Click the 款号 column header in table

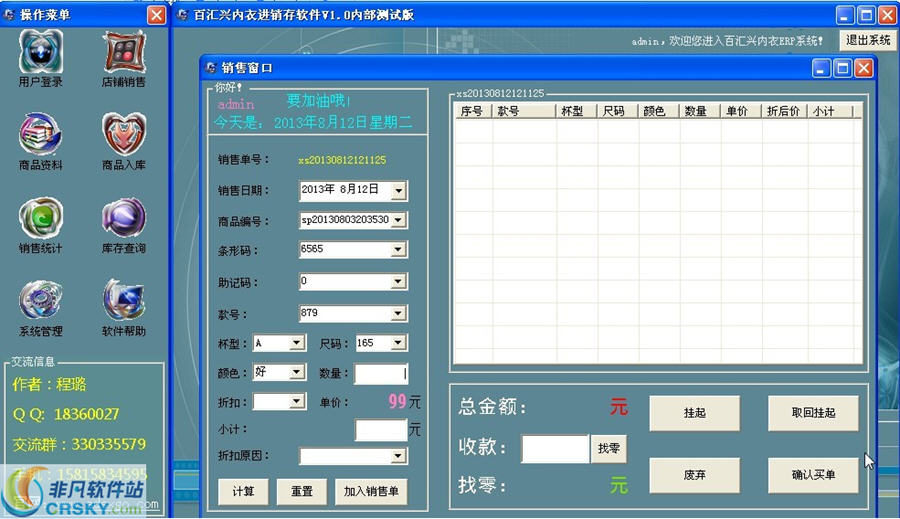[523, 111]
